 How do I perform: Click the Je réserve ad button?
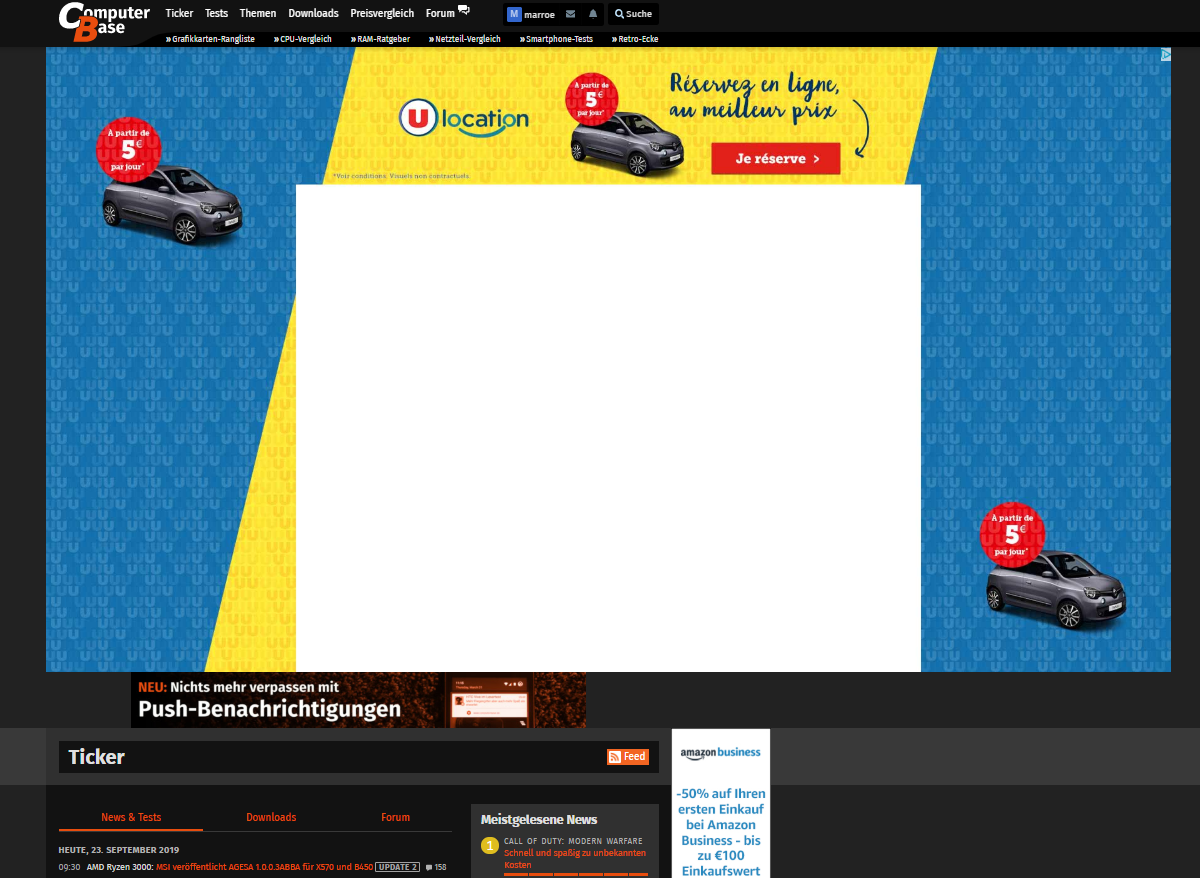coord(776,158)
